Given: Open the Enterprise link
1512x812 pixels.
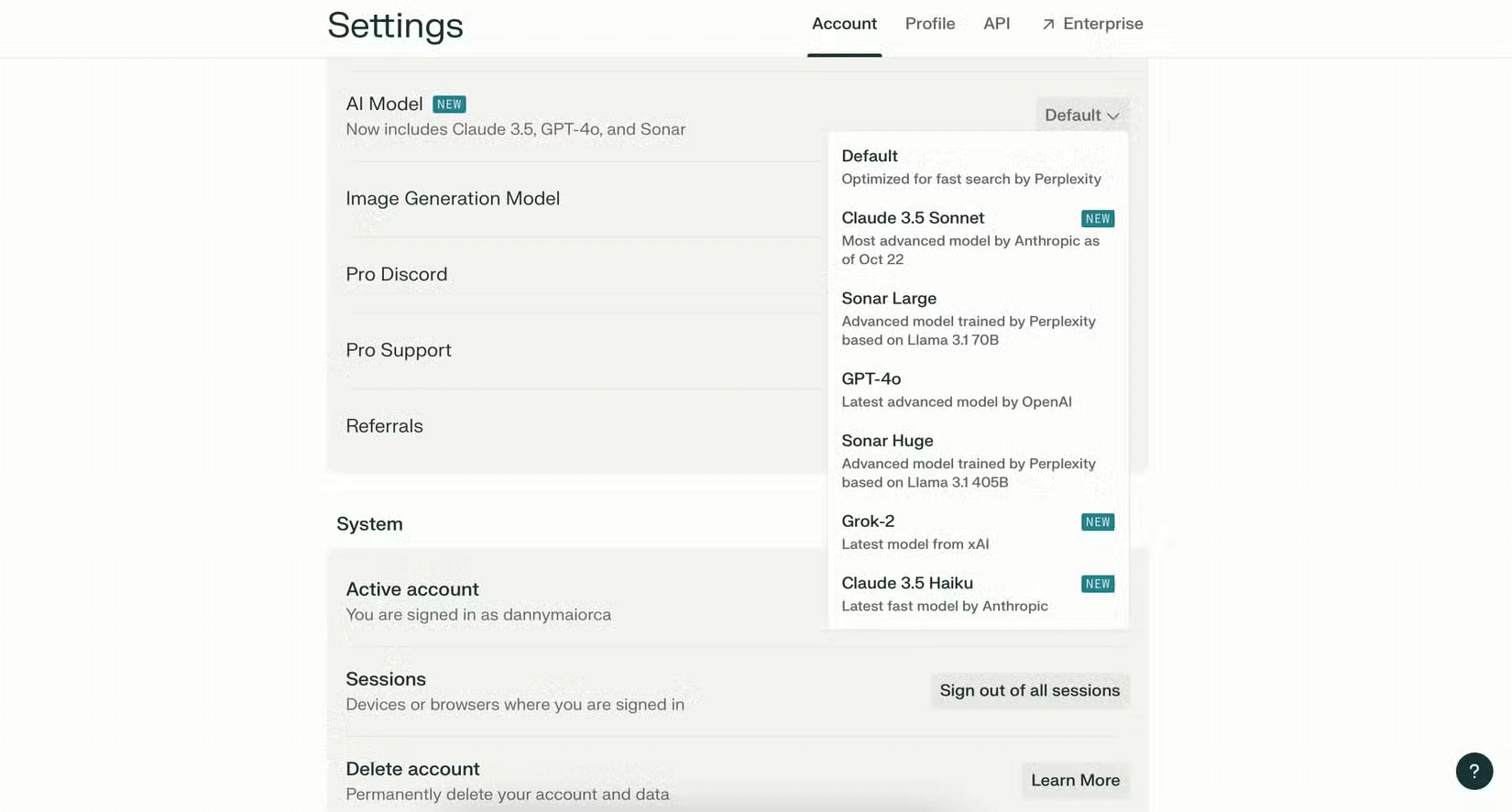Looking at the screenshot, I should (x=1102, y=24).
